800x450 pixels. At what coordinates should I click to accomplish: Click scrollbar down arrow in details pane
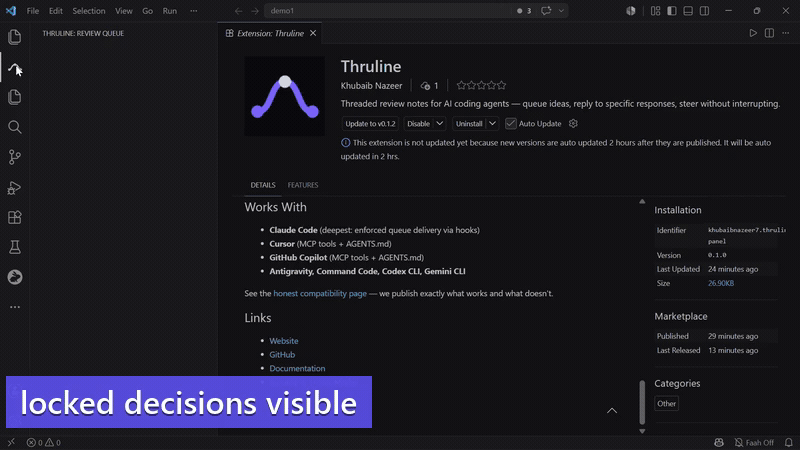(x=642, y=431)
